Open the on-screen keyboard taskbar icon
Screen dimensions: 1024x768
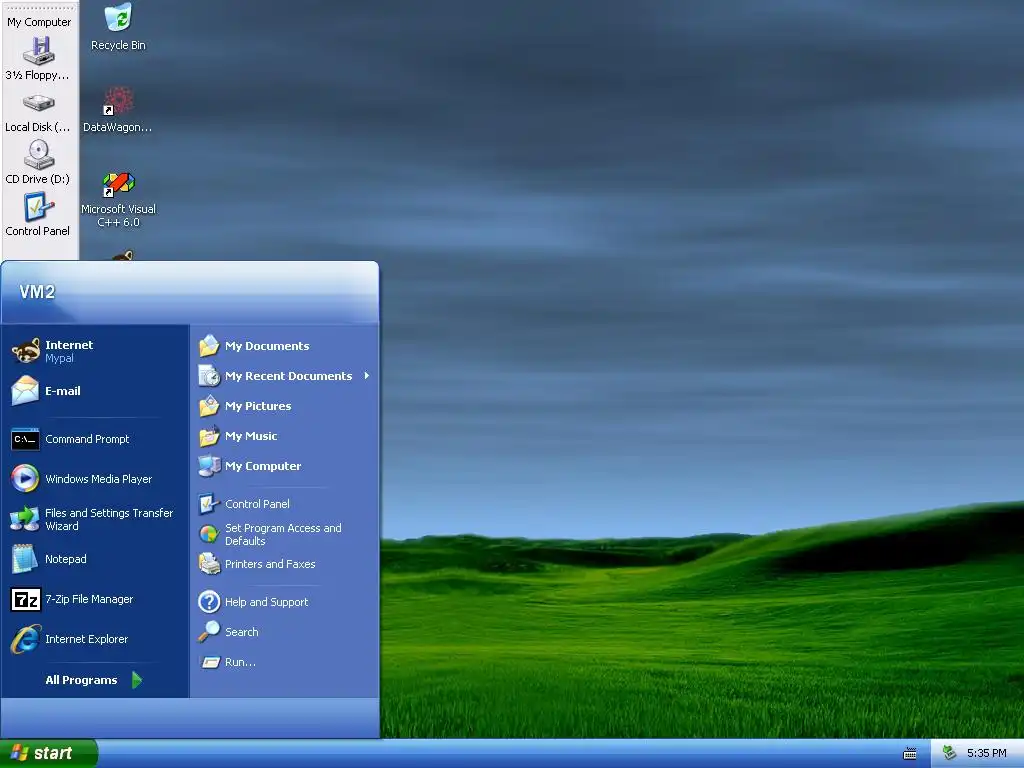910,754
